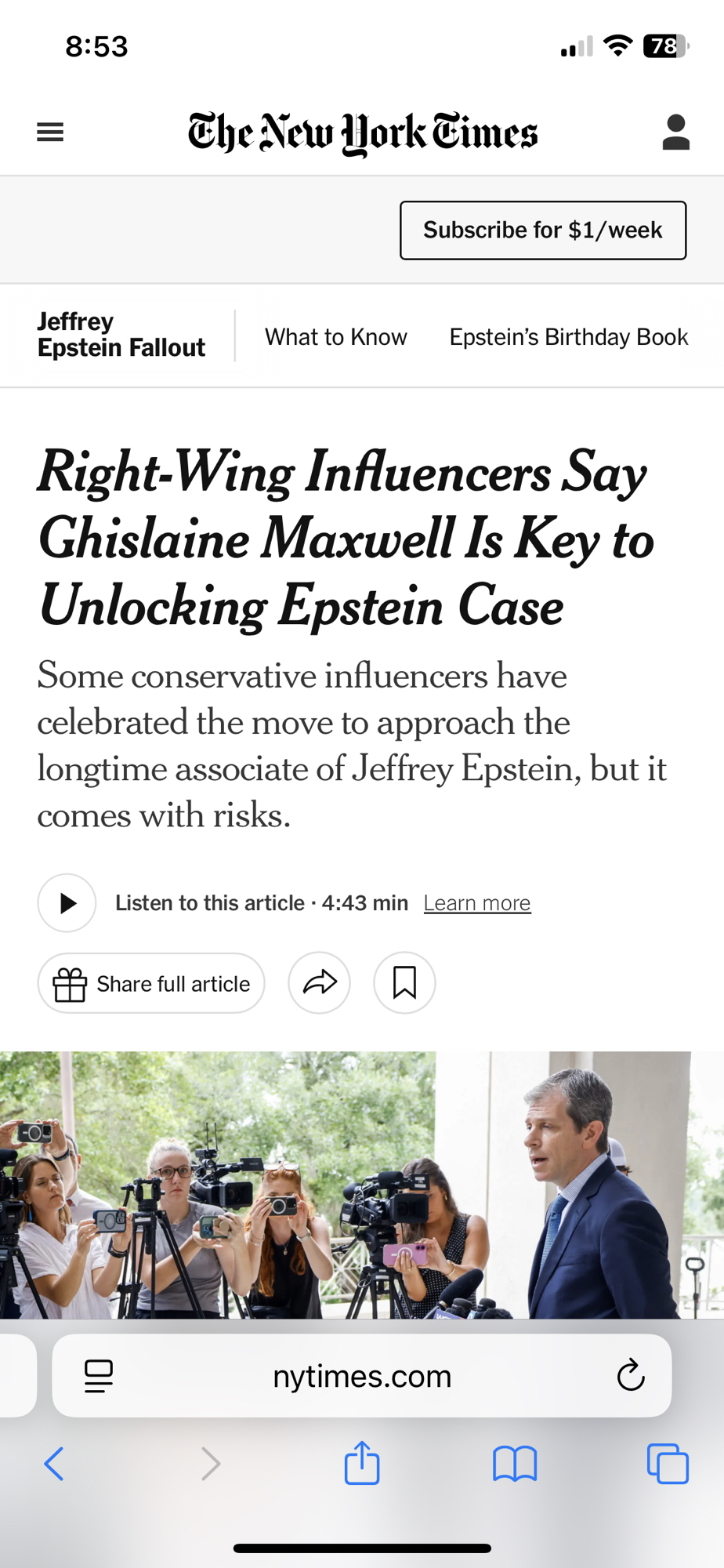Viewport: 724px width, 1568px height.
Task: Show all open Safari tabs
Action: [668, 1464]
